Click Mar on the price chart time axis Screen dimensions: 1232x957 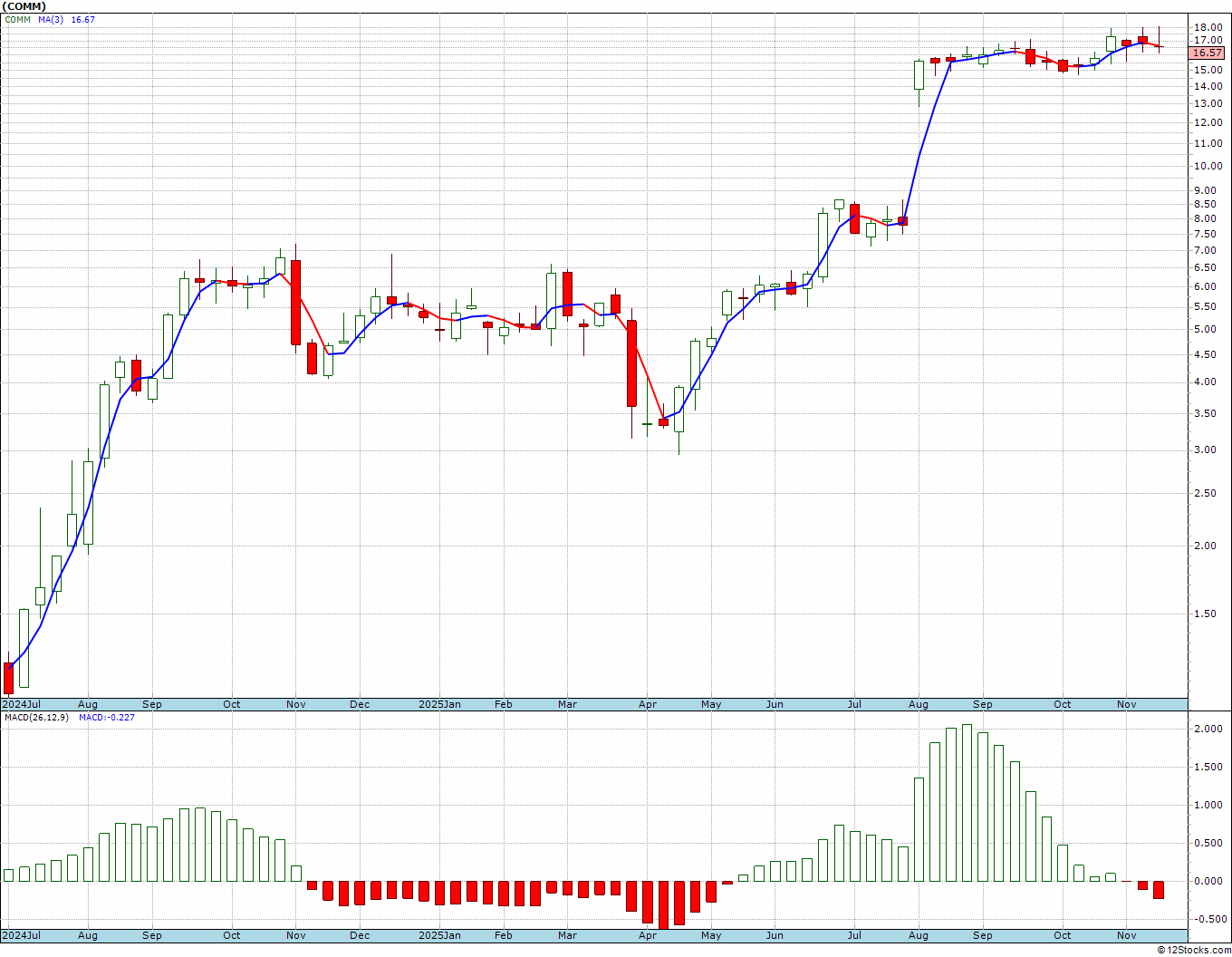[x=568, y=704]
